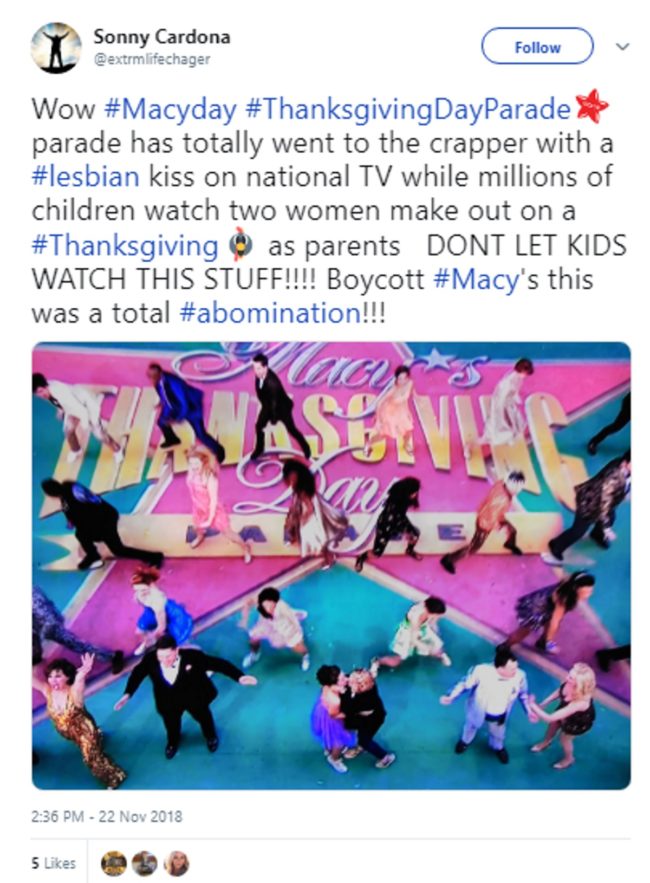
Task: Open the #Macy hashtag
Action: pyautogui.click(x=477, y=280)
